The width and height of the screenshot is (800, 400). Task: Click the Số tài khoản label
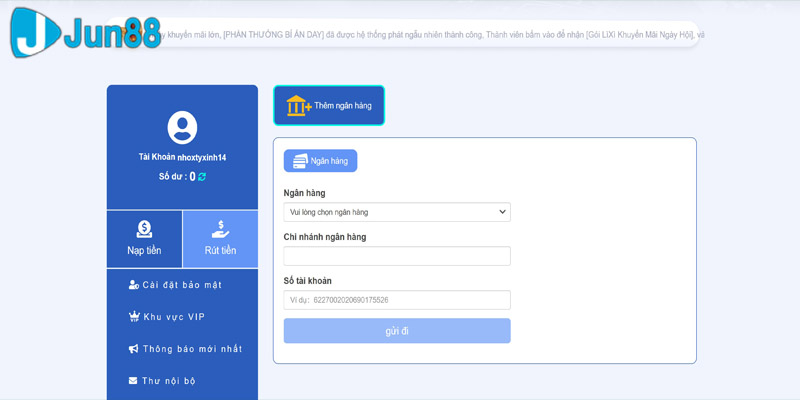(308, 281)
